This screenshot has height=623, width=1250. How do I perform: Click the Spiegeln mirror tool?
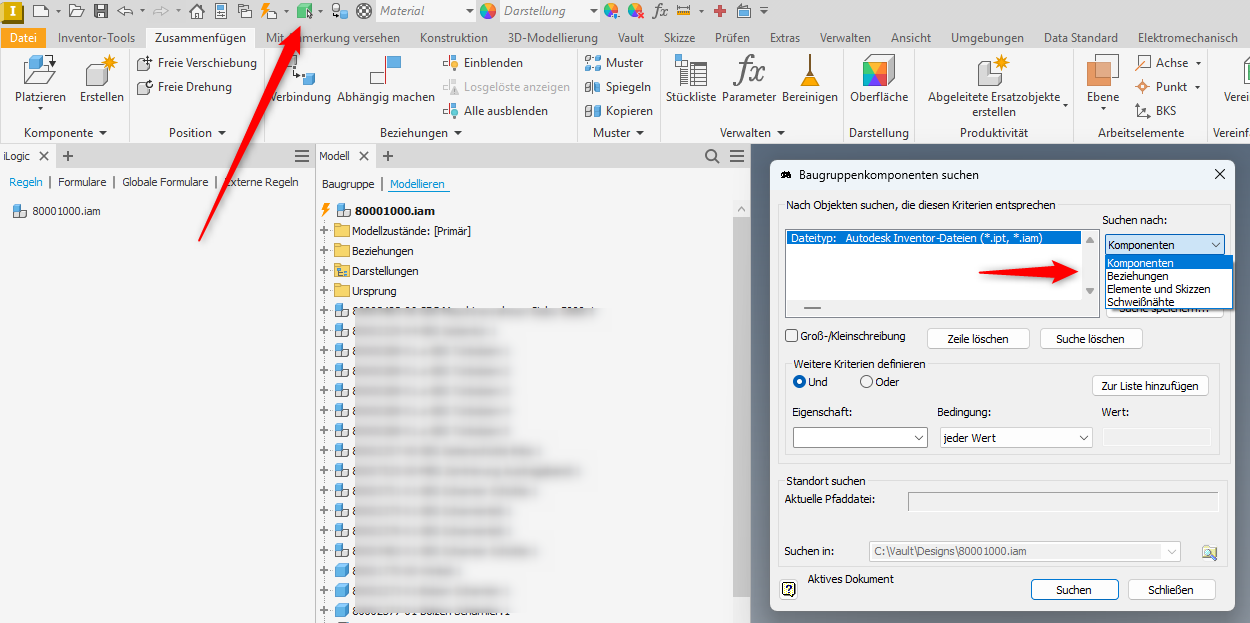618,87
